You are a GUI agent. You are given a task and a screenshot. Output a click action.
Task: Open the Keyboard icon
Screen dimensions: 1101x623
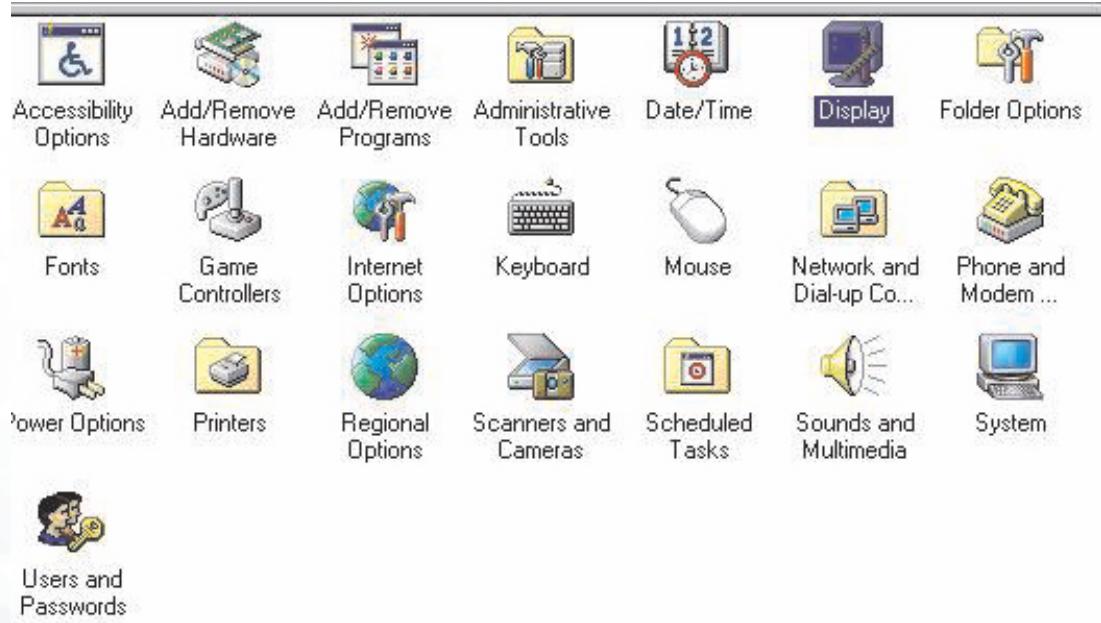(x=541, y=208)
